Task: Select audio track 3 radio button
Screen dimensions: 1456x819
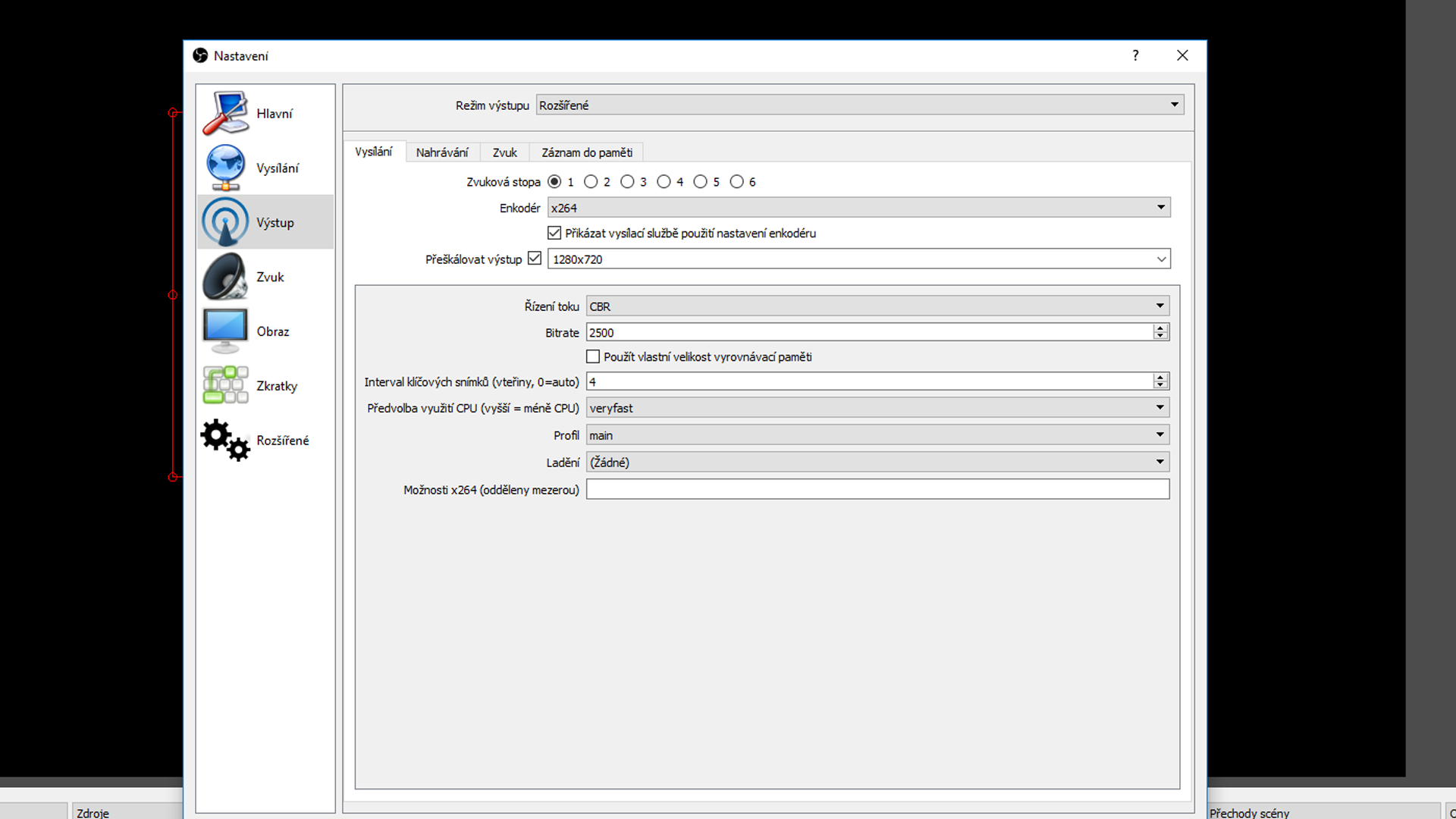Action: point(627,182)
